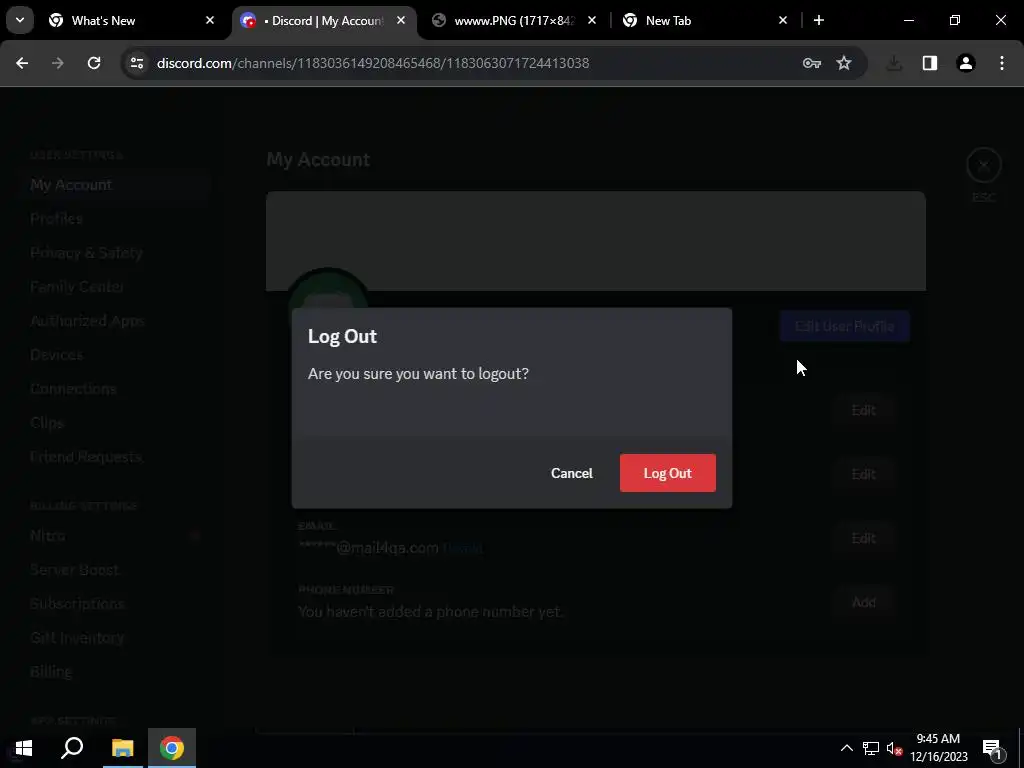Open Windows Start menu

24,748
